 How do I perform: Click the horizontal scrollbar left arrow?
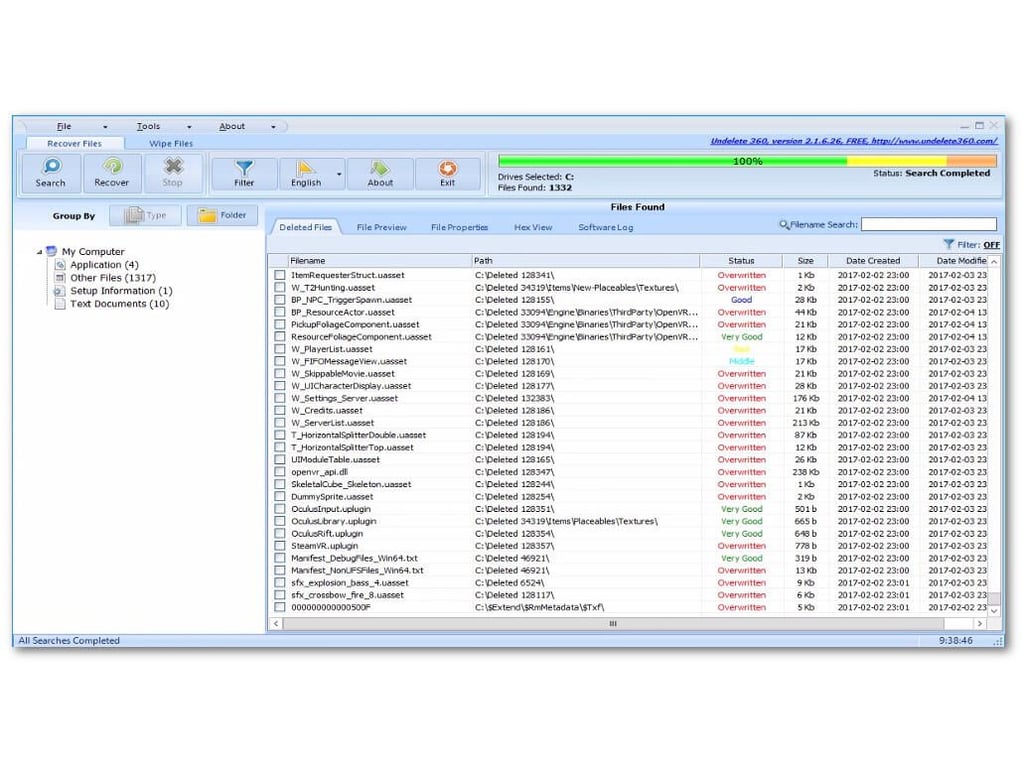276,624
